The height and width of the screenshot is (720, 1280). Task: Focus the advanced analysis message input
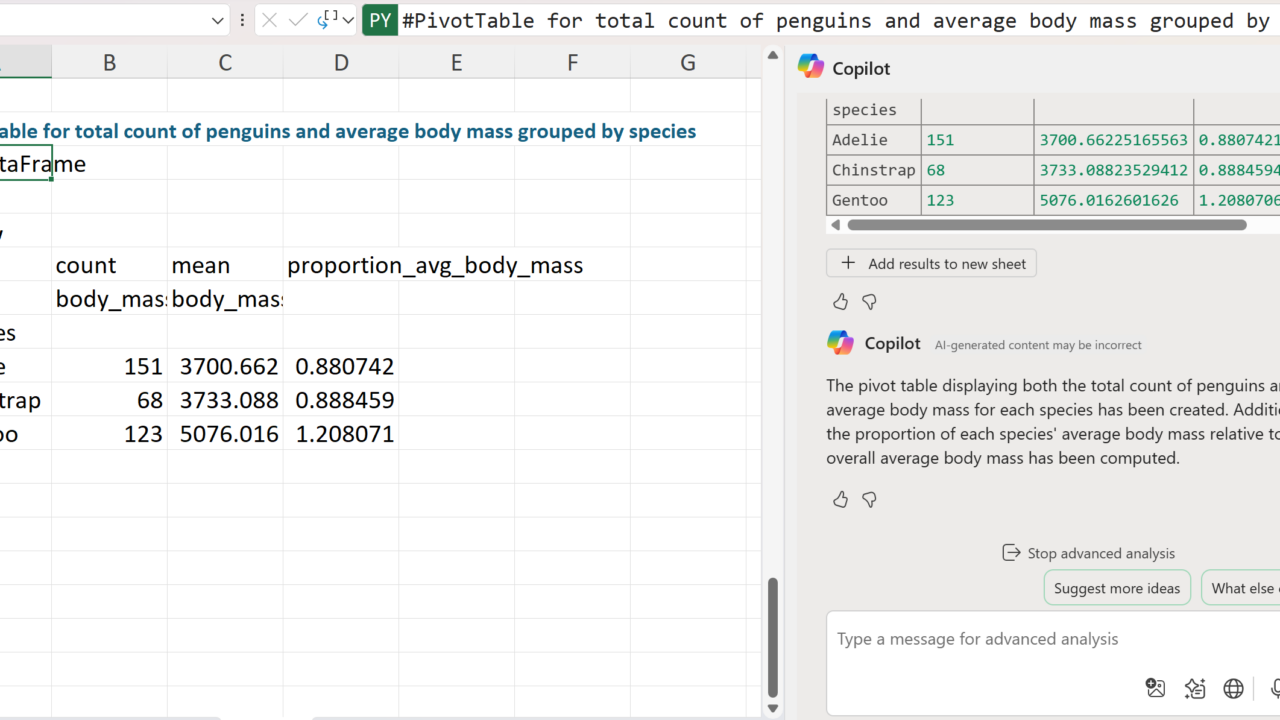tap(1040, 639)
